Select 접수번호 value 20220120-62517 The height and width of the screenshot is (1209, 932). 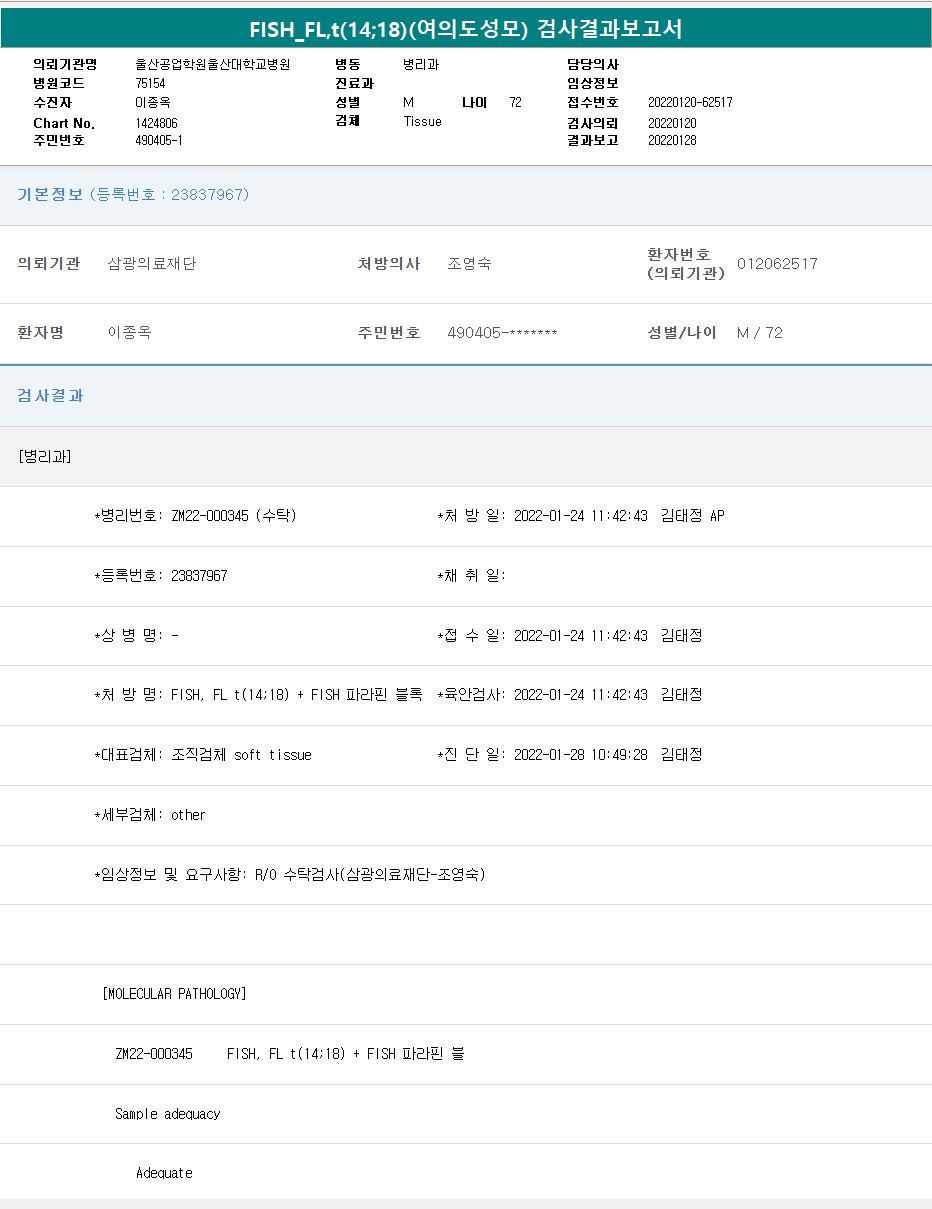pyautogui.click(x=690, y=102)
